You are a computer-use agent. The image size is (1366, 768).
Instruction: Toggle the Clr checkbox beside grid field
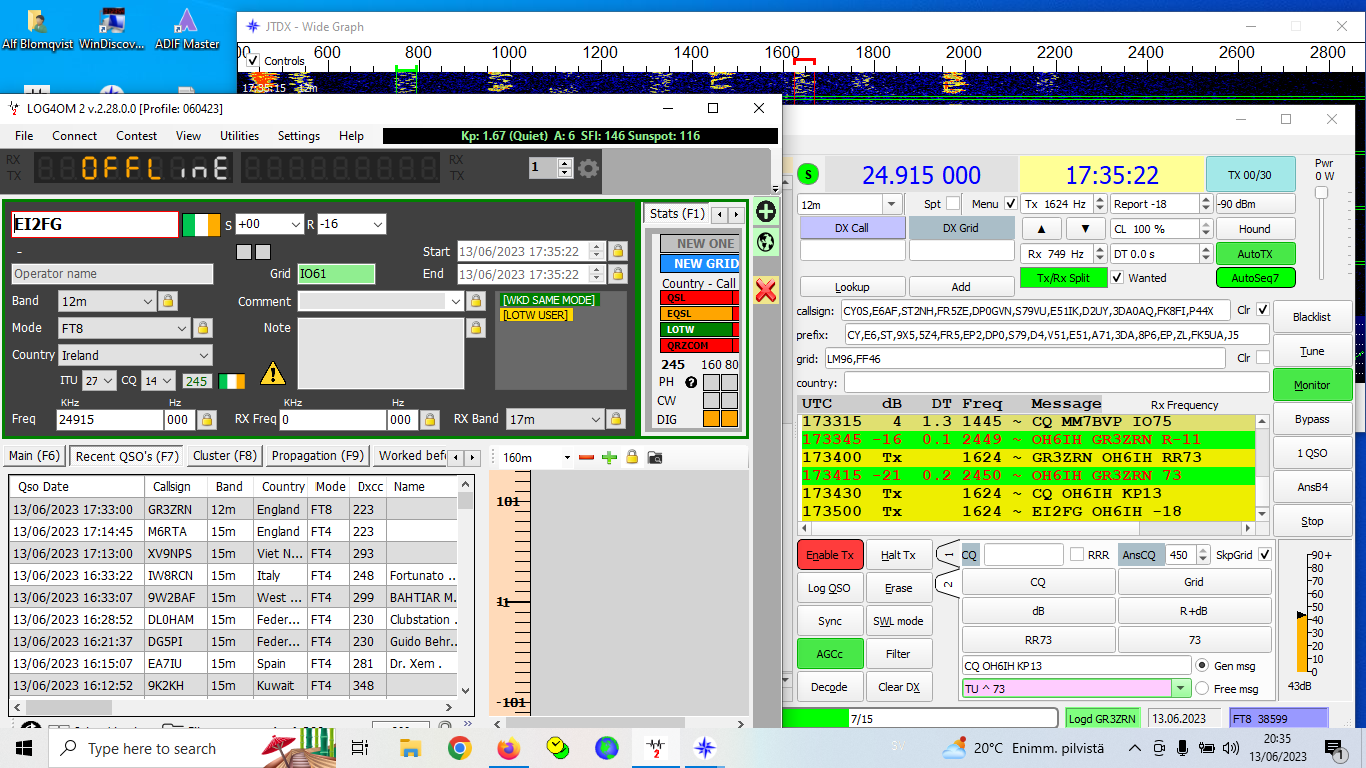(1262, 358)
